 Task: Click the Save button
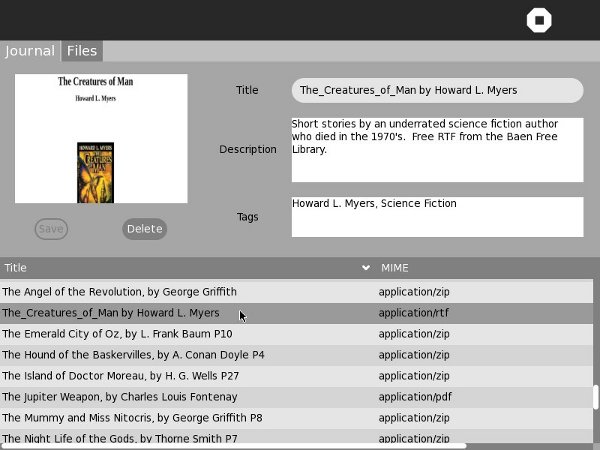pos(51,229)
